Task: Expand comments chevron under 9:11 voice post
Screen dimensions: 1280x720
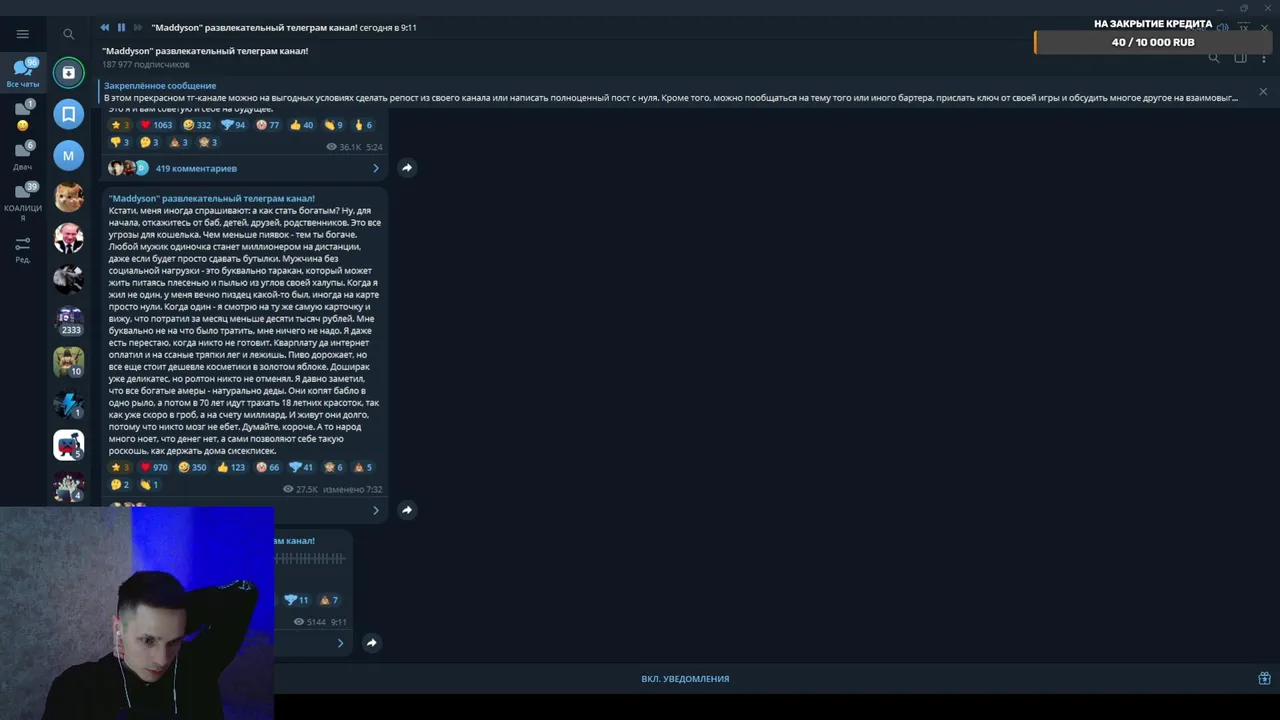Action: pos(340,643)
